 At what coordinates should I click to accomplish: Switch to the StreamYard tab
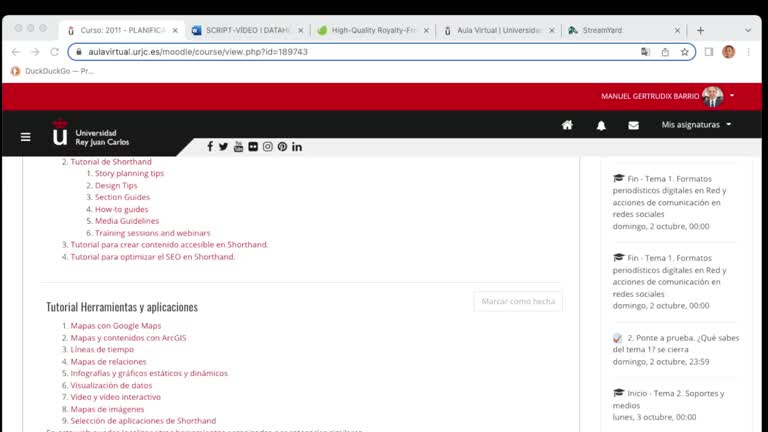click(624, 30)
